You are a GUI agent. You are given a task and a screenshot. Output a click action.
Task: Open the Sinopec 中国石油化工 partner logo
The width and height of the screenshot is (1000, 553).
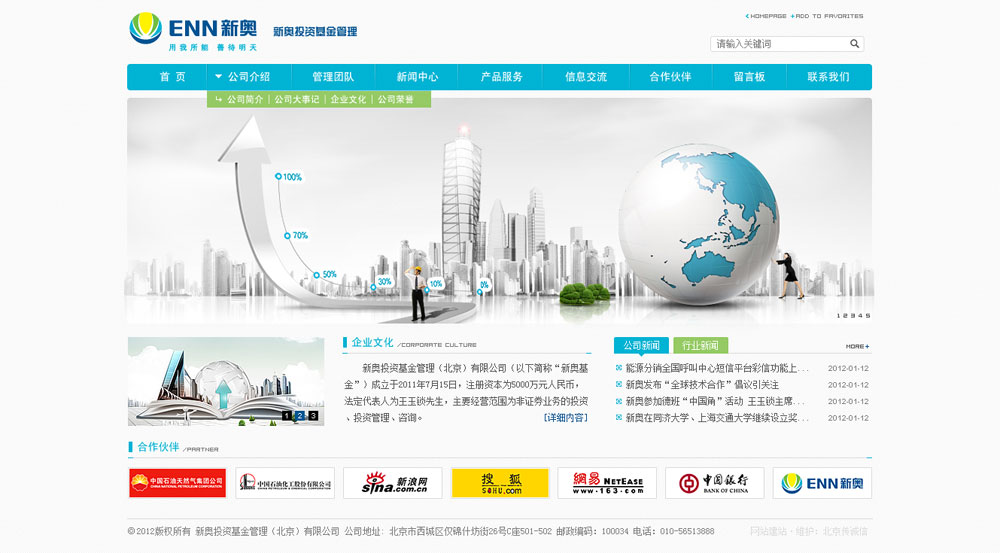click(285, 483)
